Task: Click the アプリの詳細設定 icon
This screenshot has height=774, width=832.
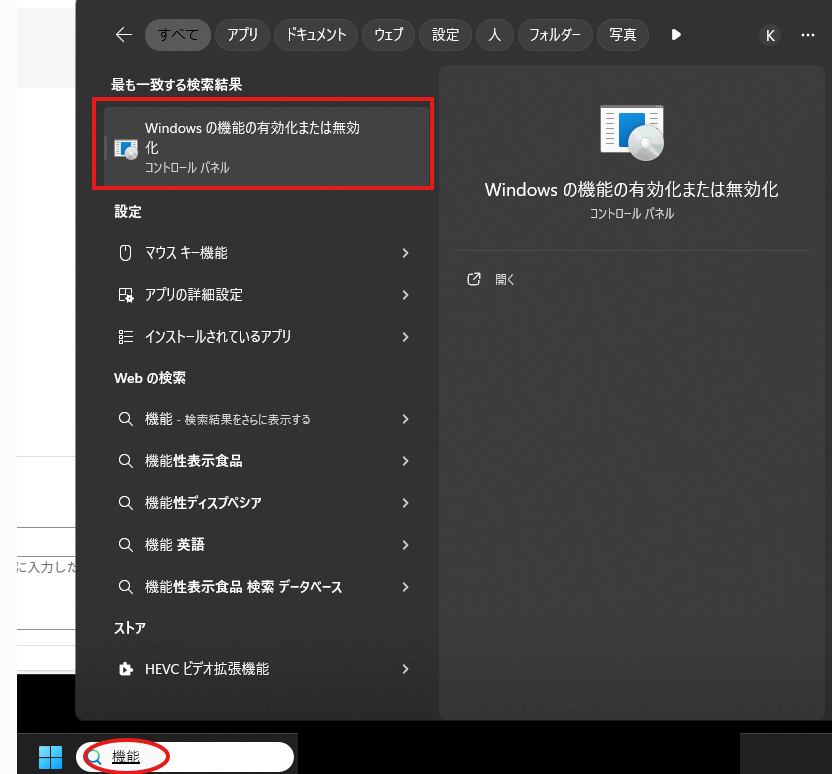Action: [x=126, y=295]
